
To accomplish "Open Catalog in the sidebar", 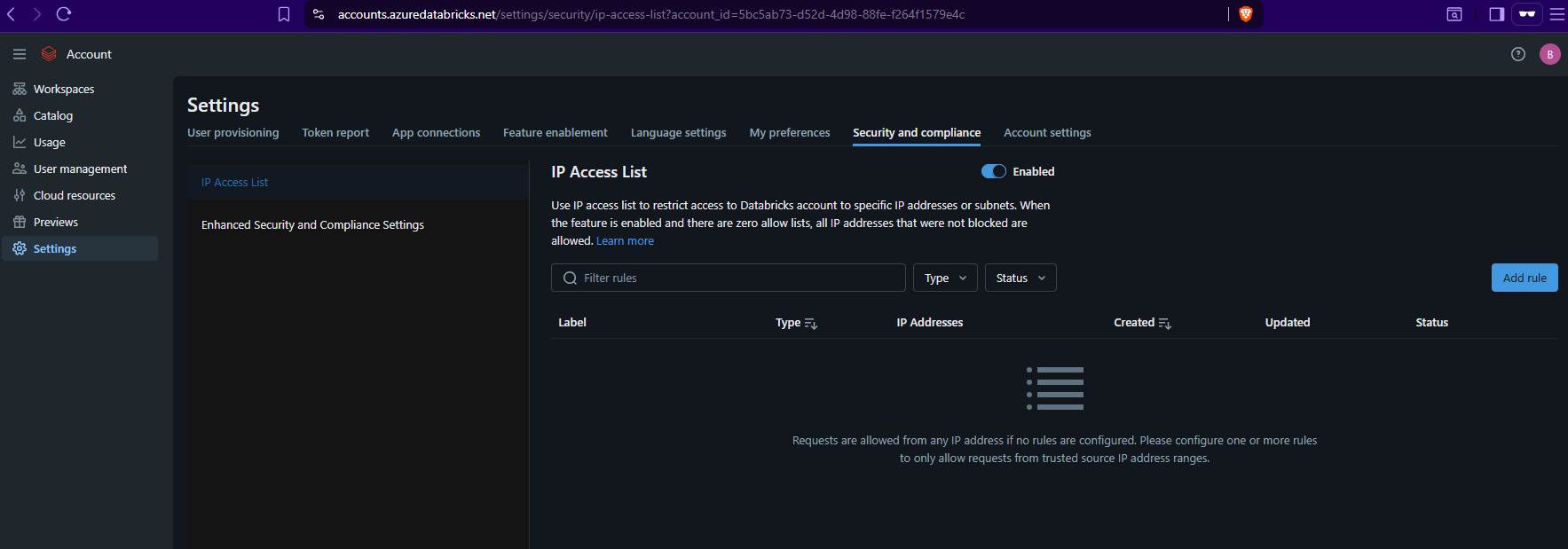I will point(80,115).
